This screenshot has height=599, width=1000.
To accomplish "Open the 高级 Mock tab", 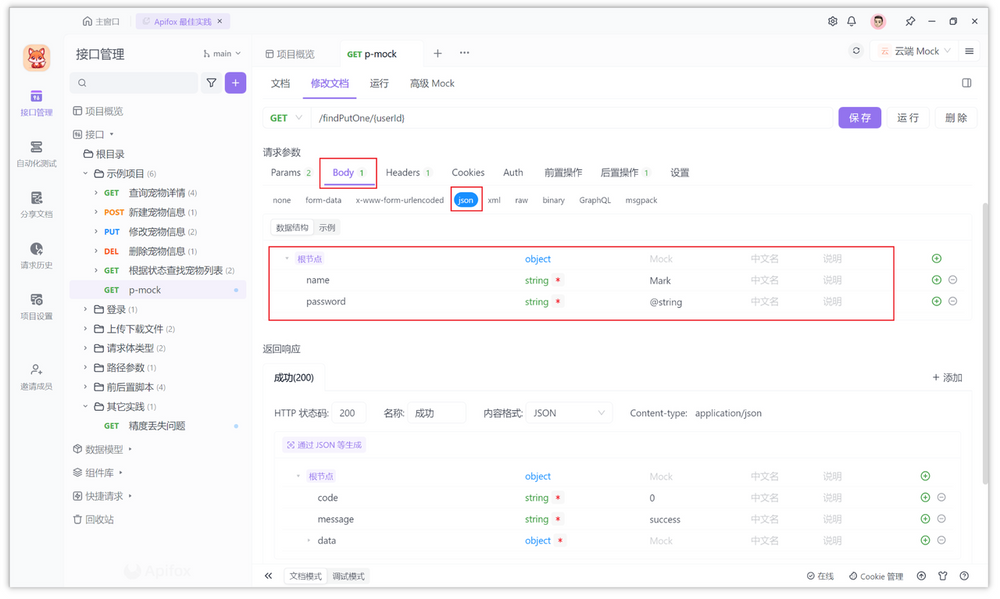I will tap(431, 83).
